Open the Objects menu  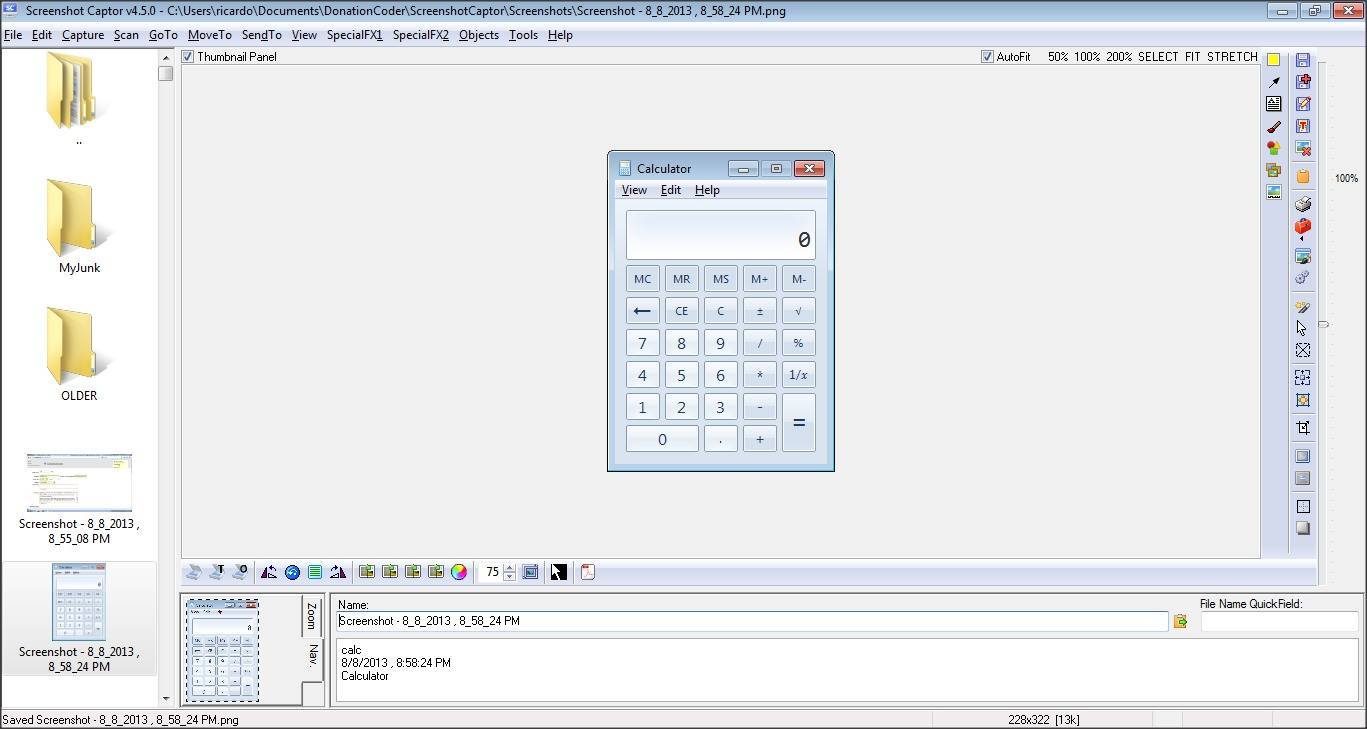tap(478, 34)
